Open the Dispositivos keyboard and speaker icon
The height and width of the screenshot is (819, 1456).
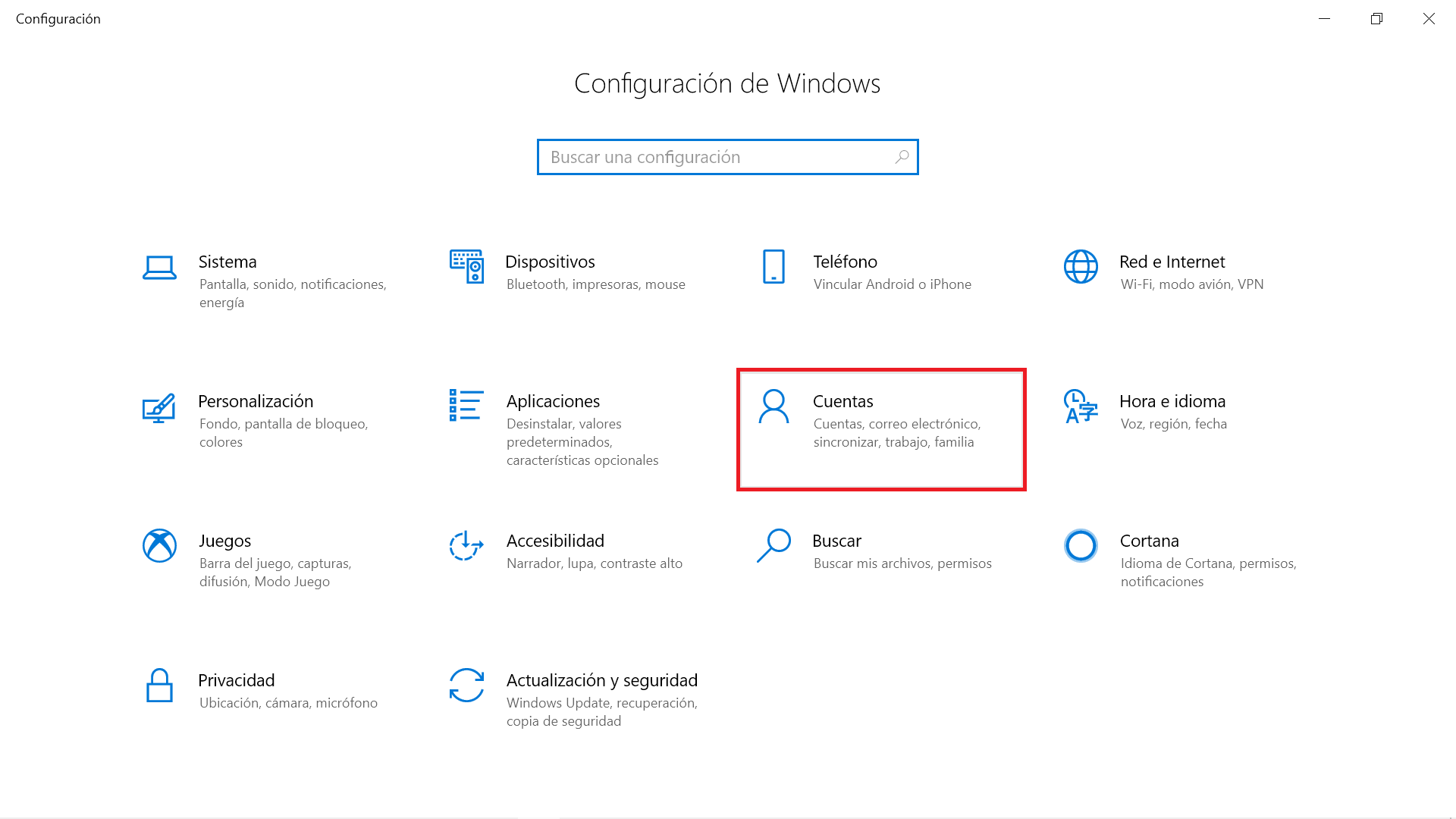(466, 266)
